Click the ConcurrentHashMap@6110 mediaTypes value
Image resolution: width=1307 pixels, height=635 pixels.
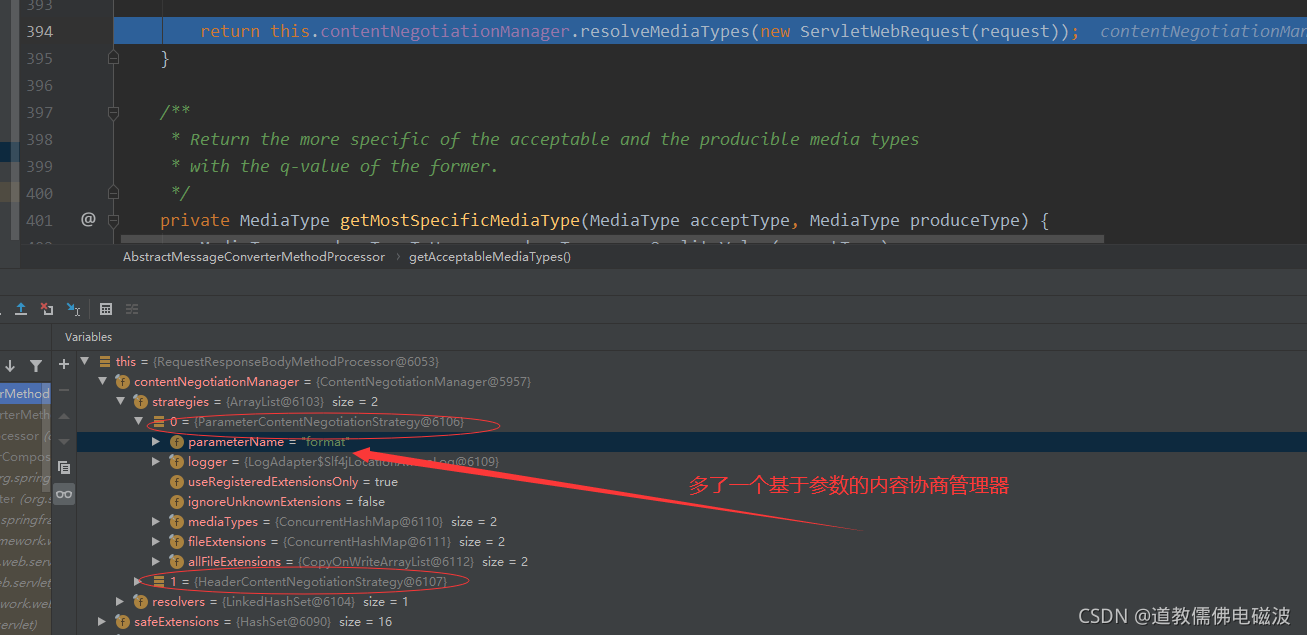click(x=357, y=521)
